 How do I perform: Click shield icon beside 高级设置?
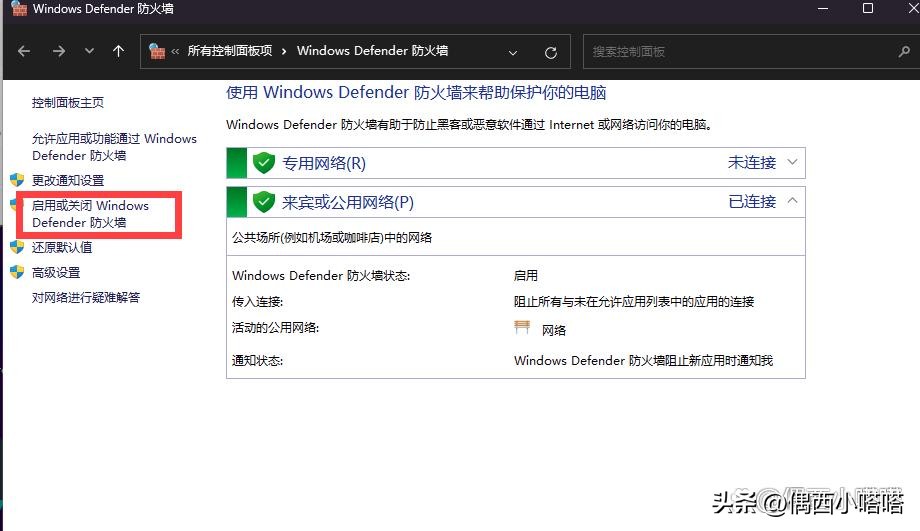[17, 272]
